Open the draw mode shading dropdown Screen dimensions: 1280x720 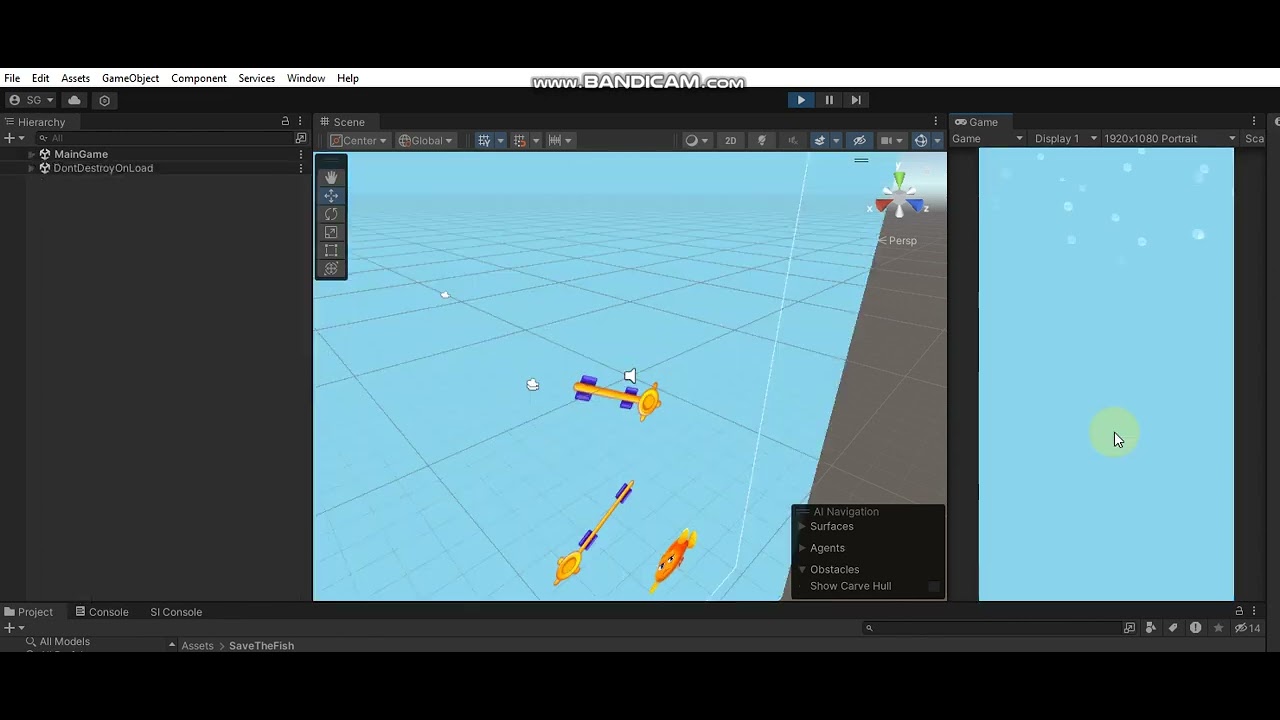pos(696,140)
